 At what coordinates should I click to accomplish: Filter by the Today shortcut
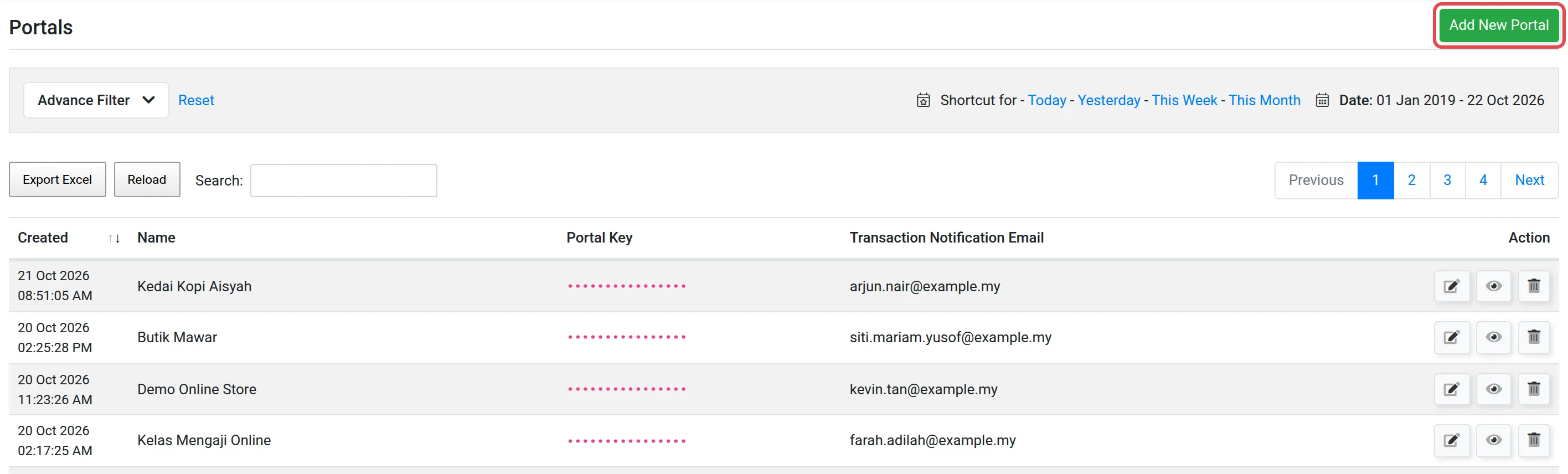1047,100
